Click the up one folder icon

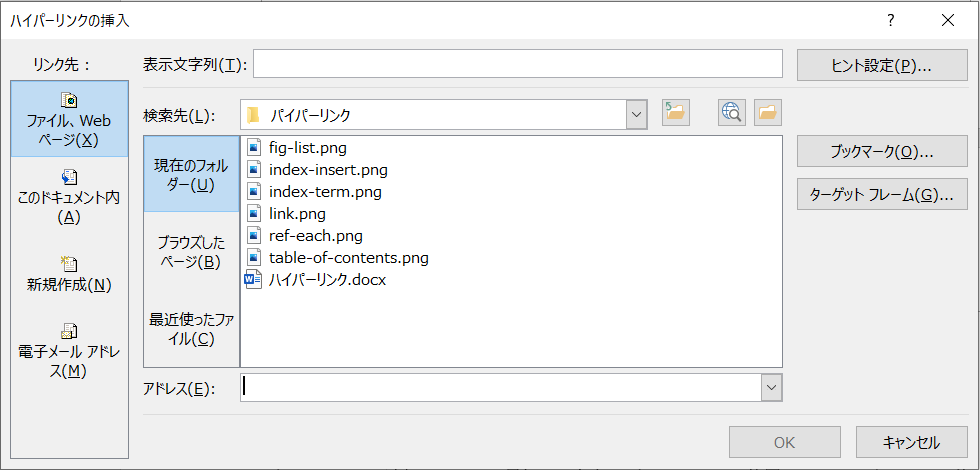tap(676, 114)
